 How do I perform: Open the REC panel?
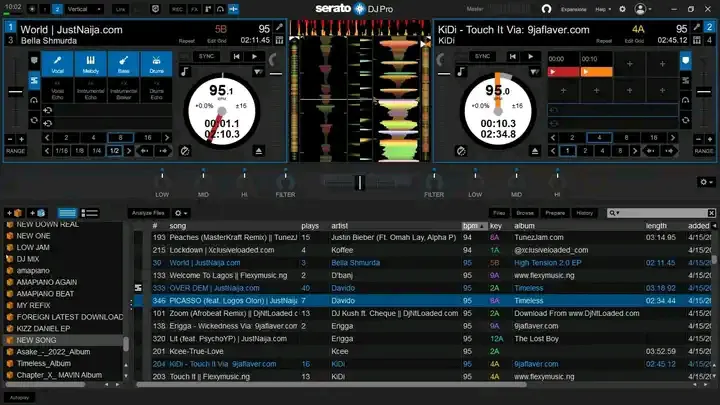tap(177, 9)
